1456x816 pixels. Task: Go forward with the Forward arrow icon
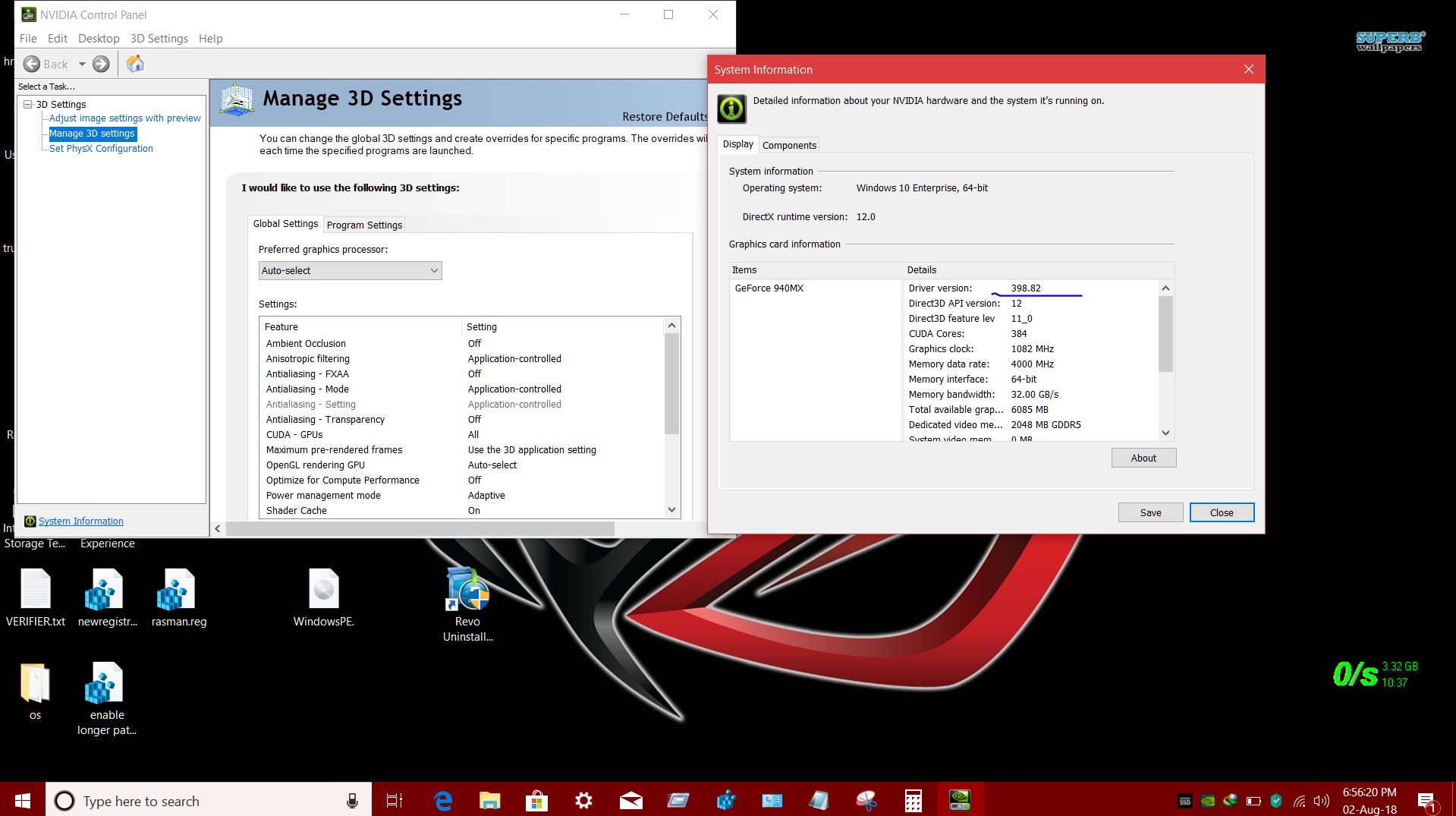coord(101,65)
